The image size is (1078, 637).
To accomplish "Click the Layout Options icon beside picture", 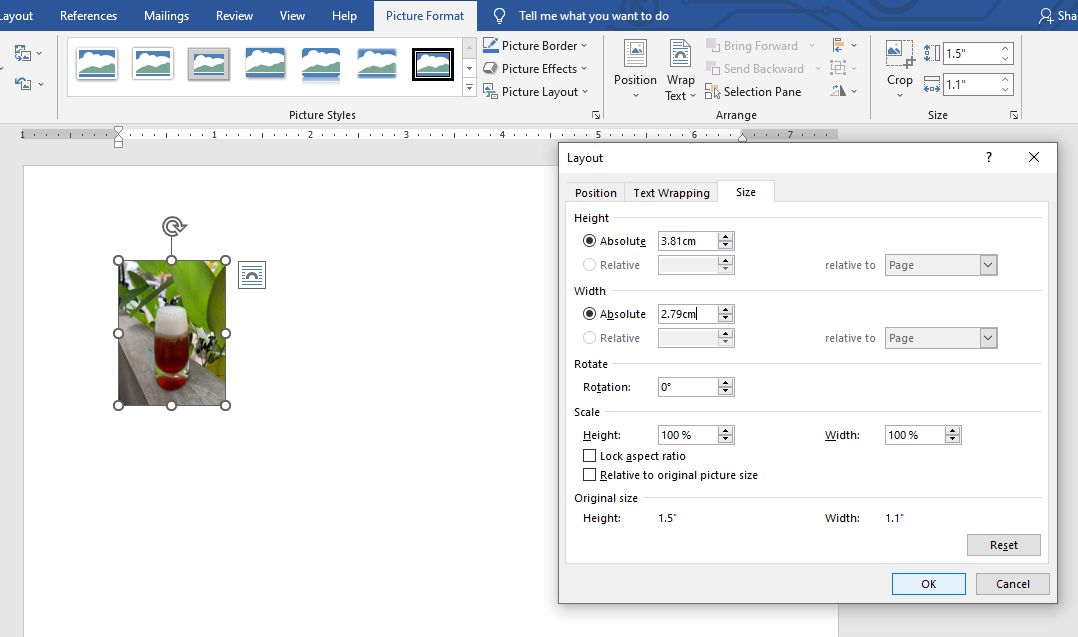I will pyautogui.click(x=252, y=276).
